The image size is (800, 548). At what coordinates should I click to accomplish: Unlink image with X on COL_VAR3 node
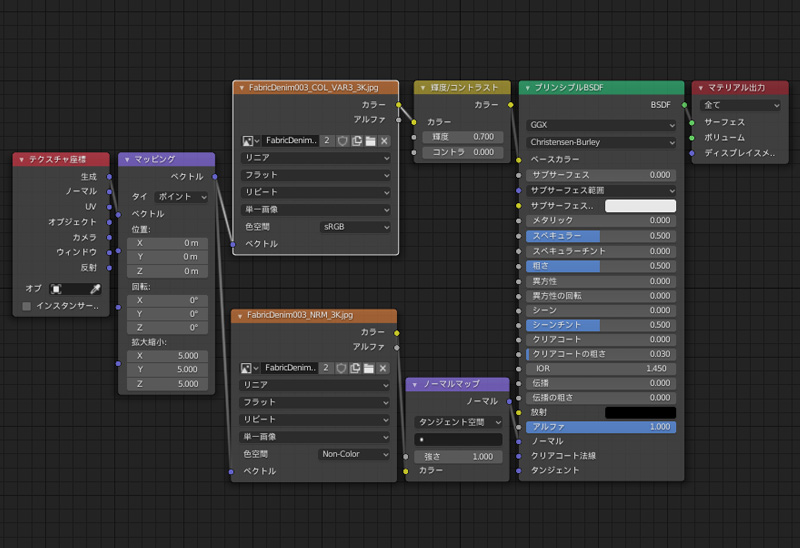(384, 141)
